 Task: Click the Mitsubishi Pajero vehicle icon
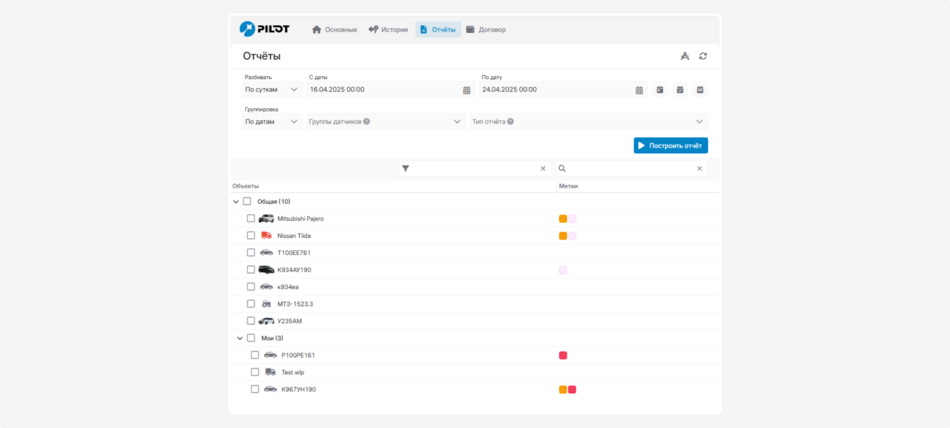point(266,218)
